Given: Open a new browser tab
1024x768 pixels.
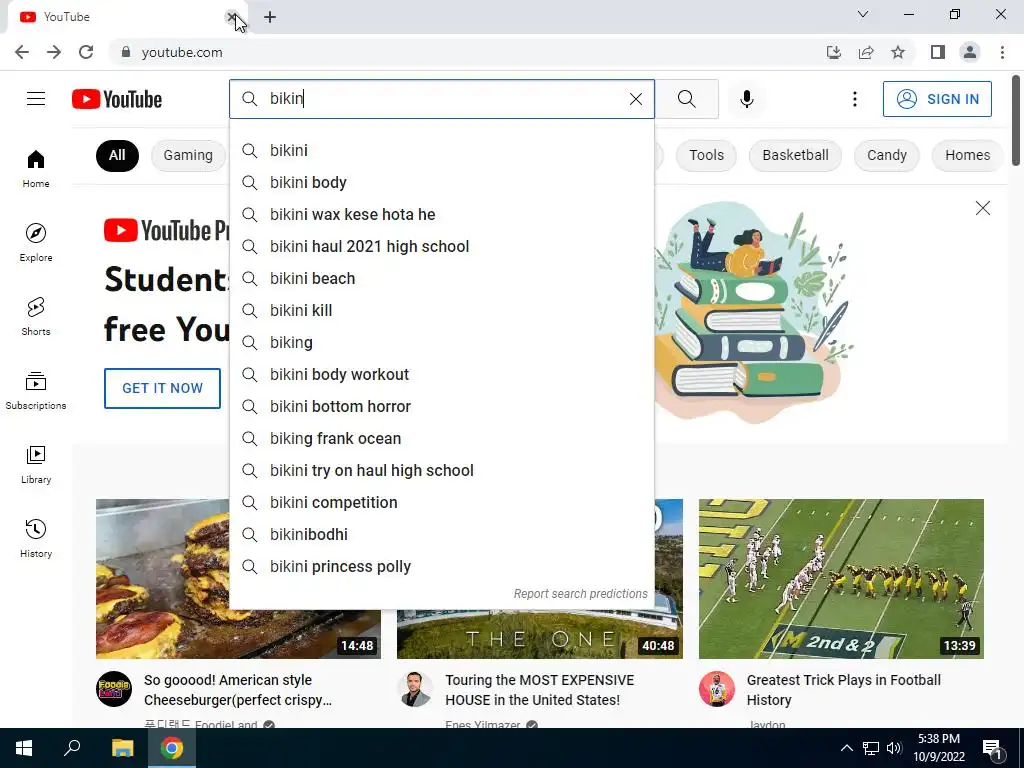Looking at the screenshot, I should pyautogui.click(x=270, y=17).
